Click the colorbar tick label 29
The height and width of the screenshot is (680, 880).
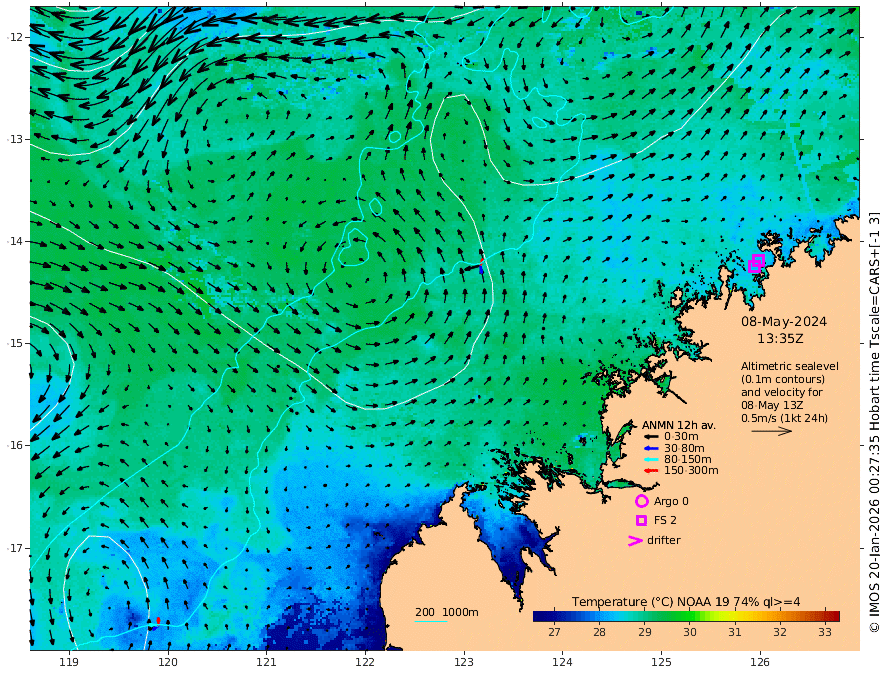645,632
